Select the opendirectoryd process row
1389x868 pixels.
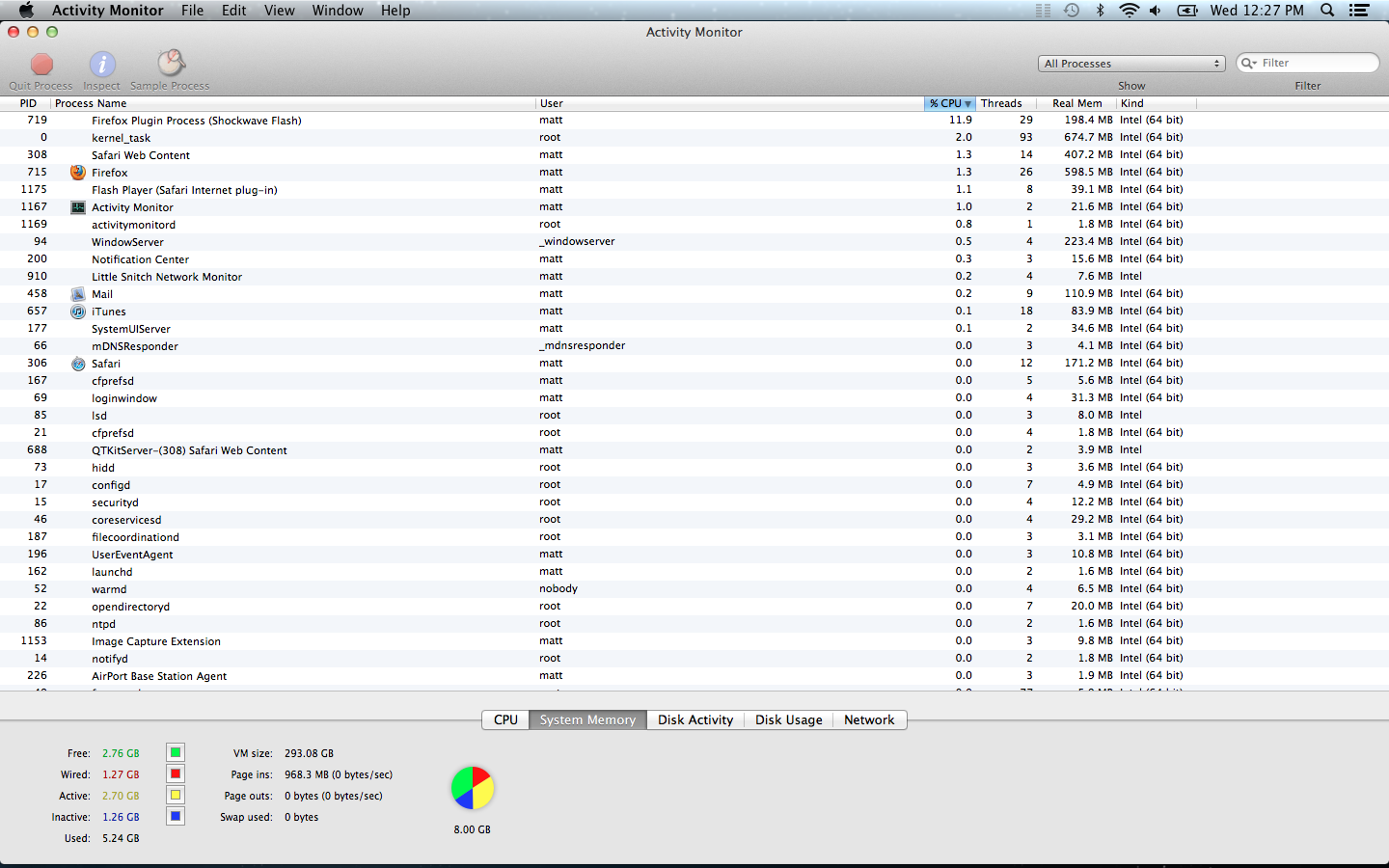(694, 607)
